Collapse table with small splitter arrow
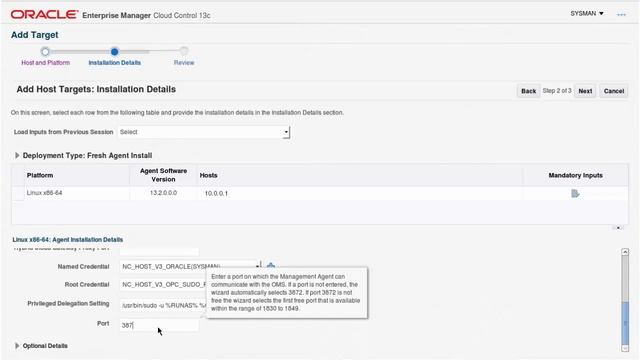The image size is (640, 360). coord(618,228)
